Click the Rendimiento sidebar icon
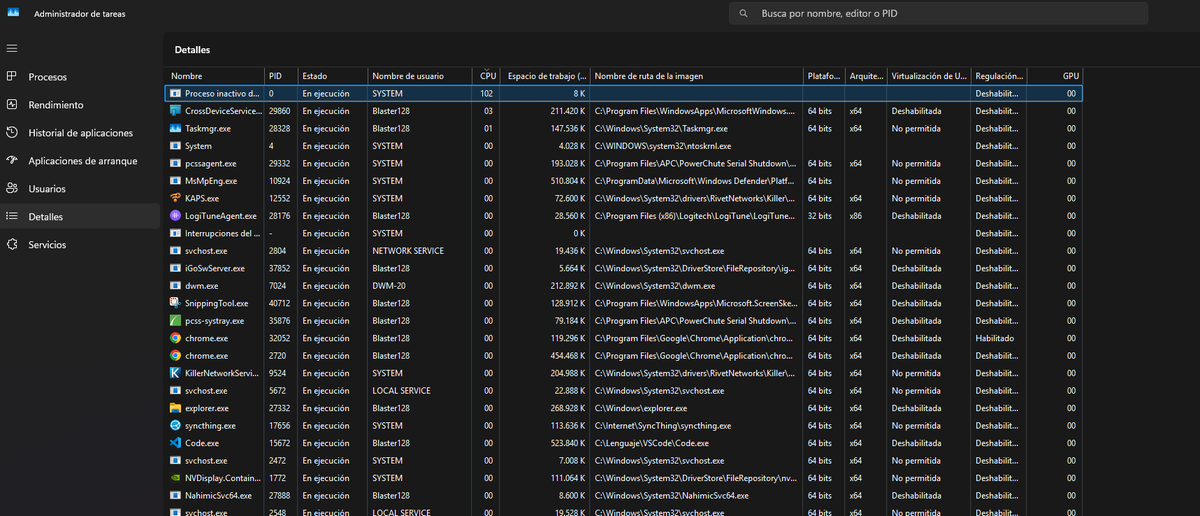 click(x=12, y=104)
